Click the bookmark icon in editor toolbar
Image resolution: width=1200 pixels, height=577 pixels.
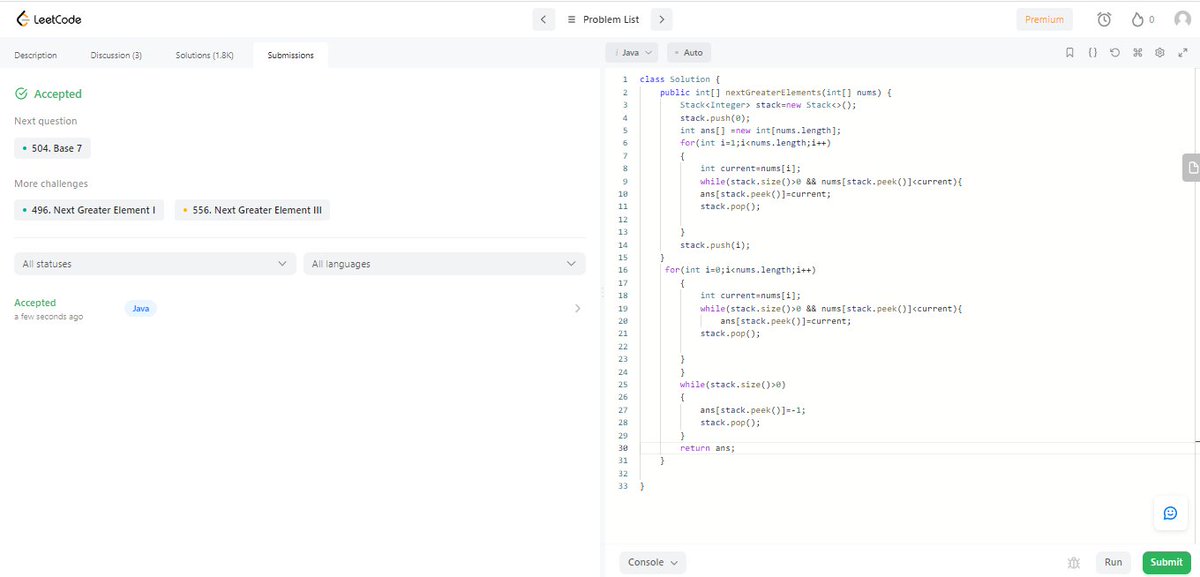[x=1069, y=52]
